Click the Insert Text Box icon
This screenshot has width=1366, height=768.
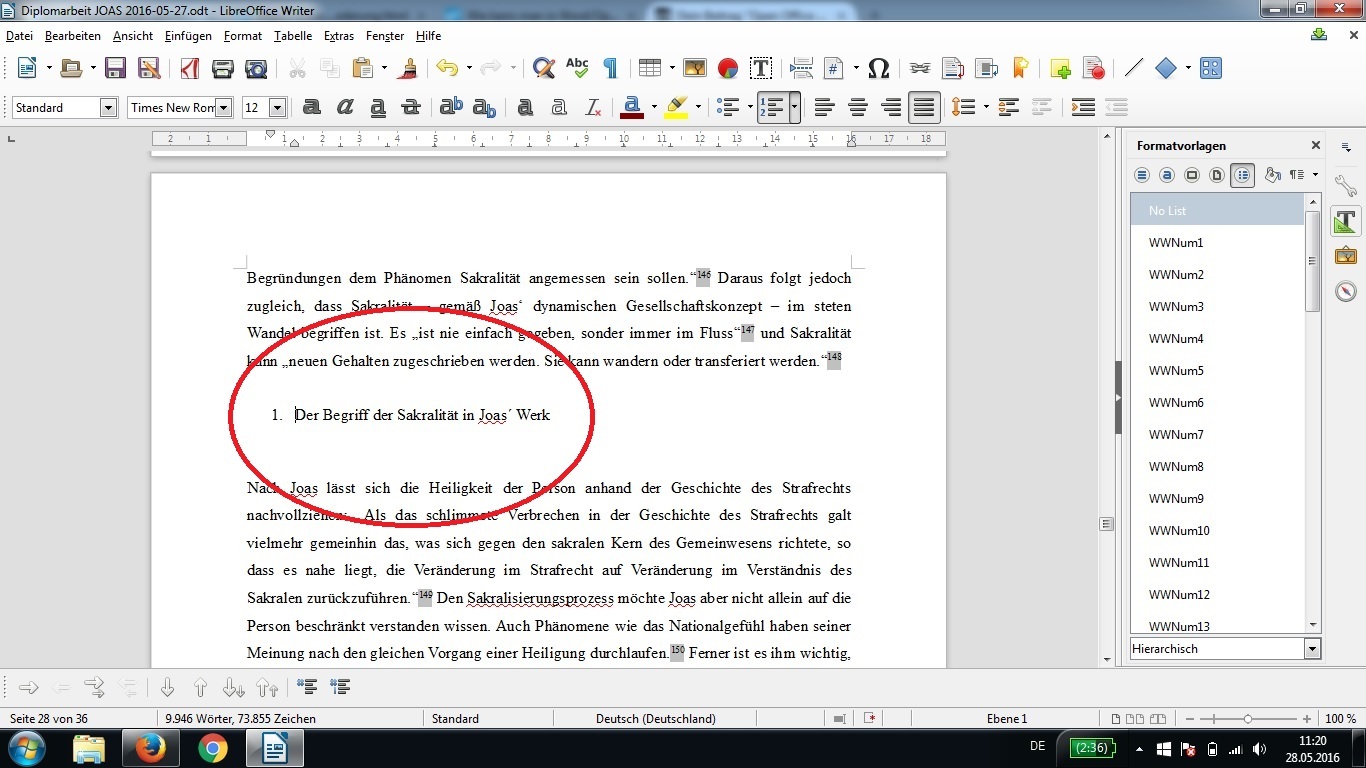[x=761, y=68]
